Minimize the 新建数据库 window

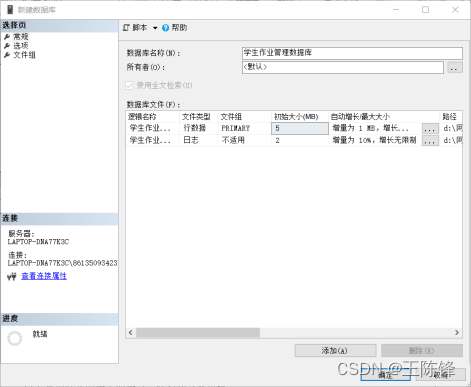click(x=396, y=10)
